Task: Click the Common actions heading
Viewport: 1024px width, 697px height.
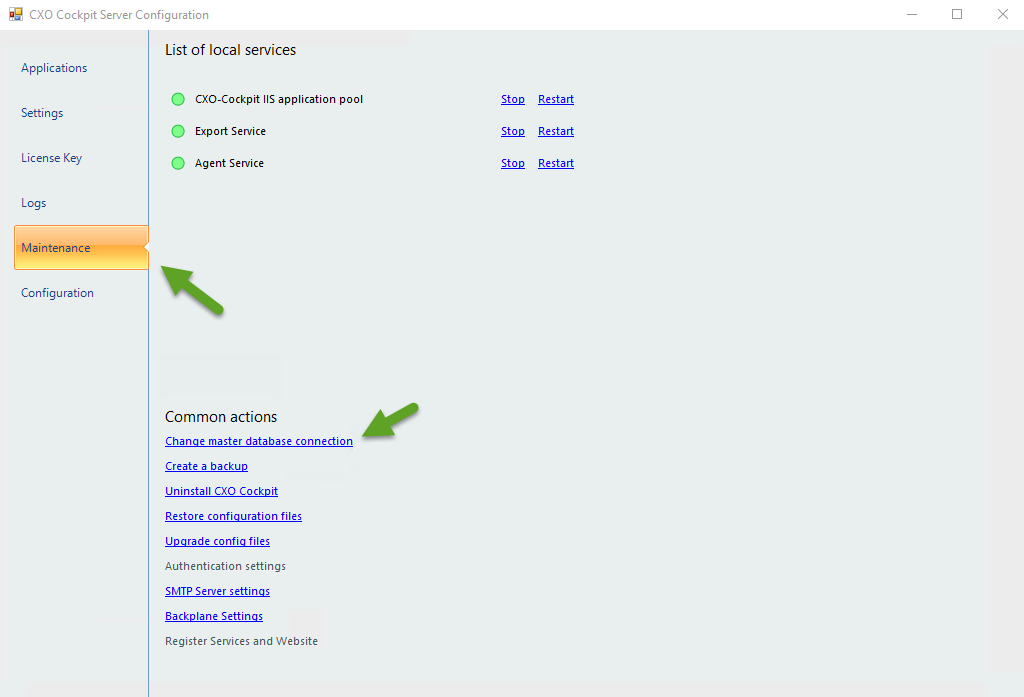Action: coord(221,417)
